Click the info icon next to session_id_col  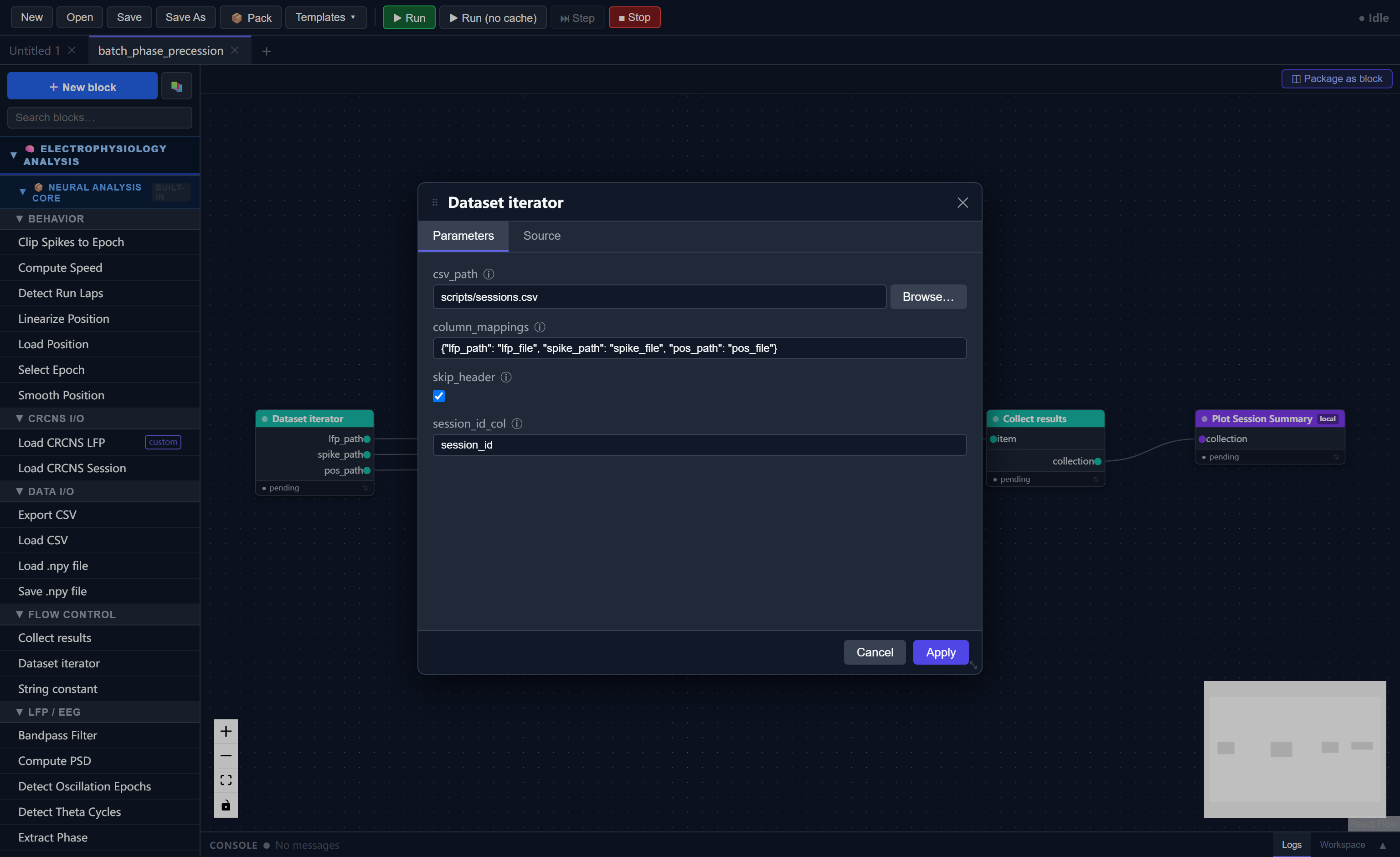517,424
